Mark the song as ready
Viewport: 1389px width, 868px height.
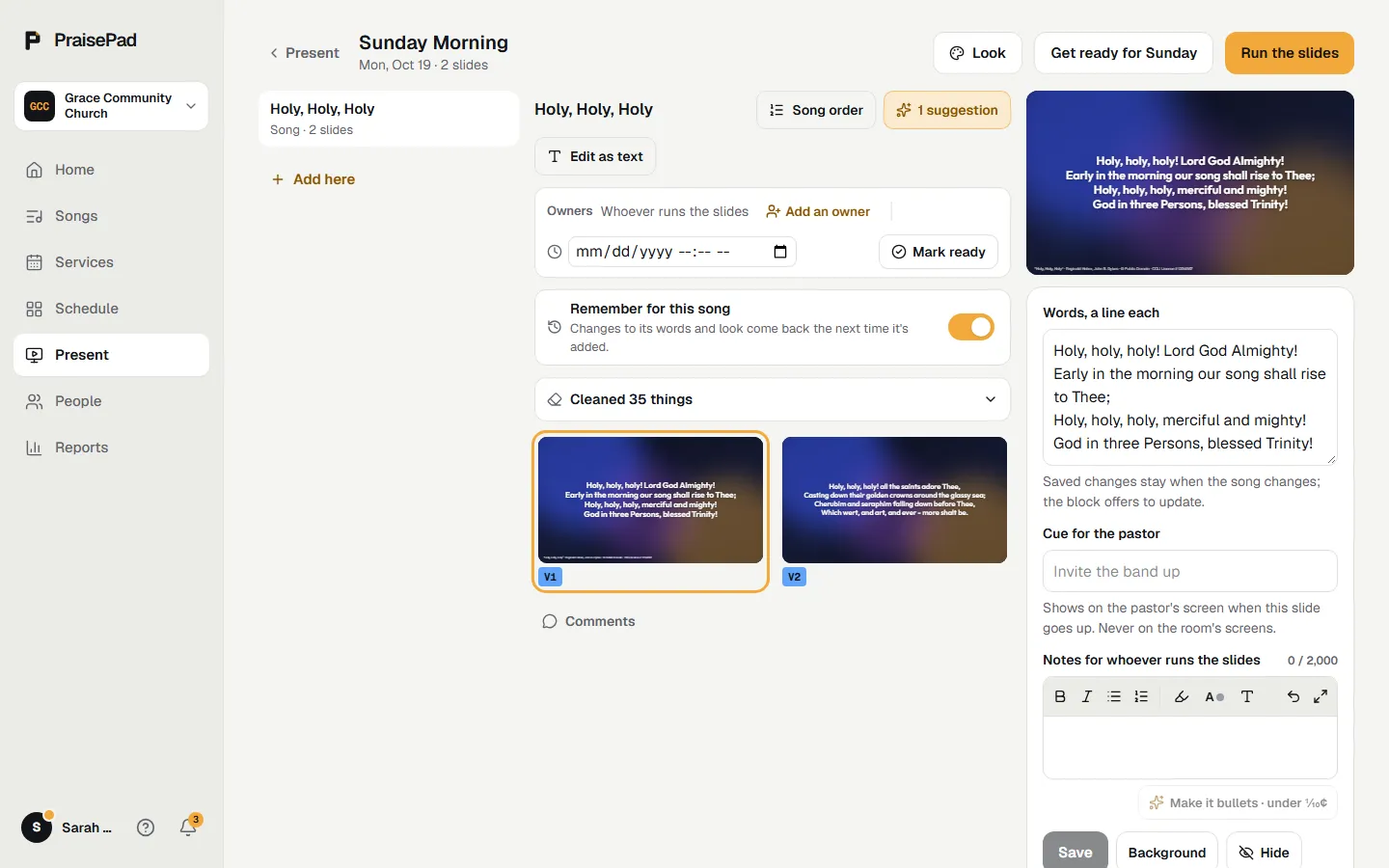[939, 252]
